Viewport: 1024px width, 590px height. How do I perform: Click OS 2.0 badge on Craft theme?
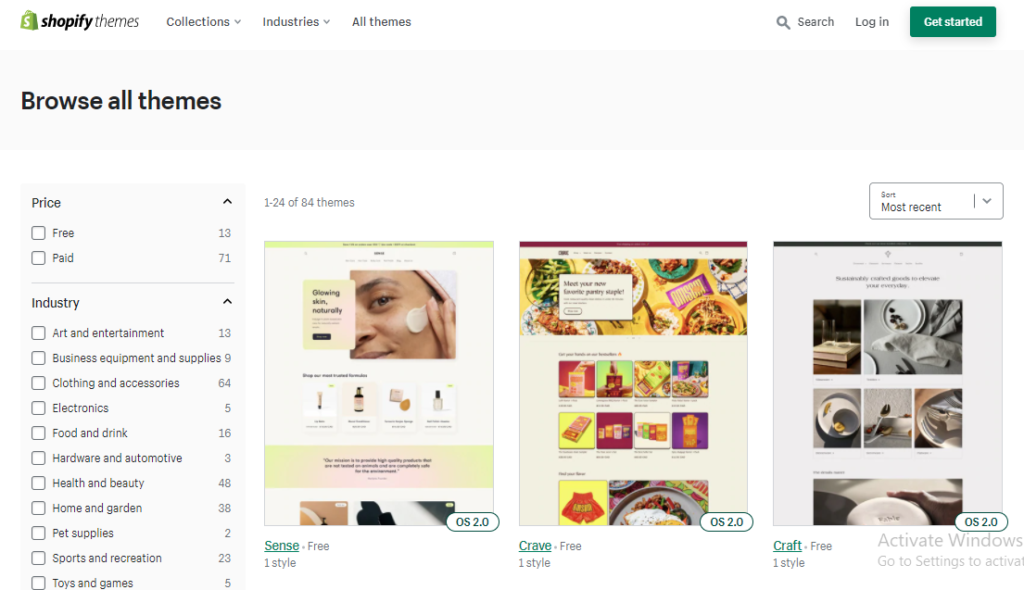click(x=981, y=522)
